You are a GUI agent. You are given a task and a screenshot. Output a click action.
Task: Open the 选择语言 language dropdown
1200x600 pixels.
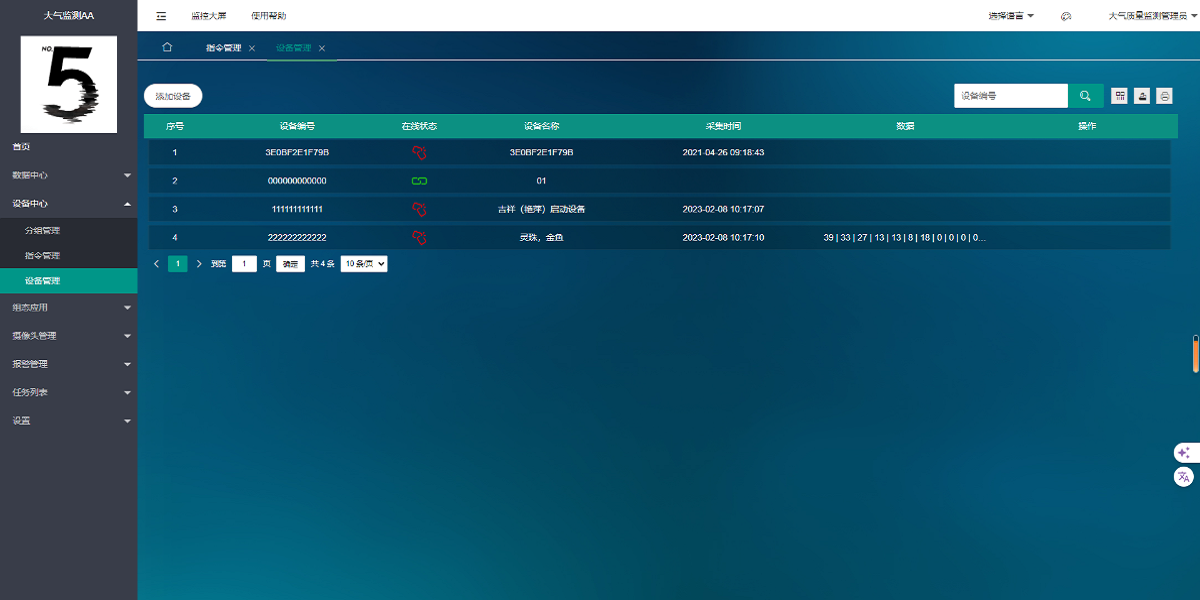[1010, 16]
